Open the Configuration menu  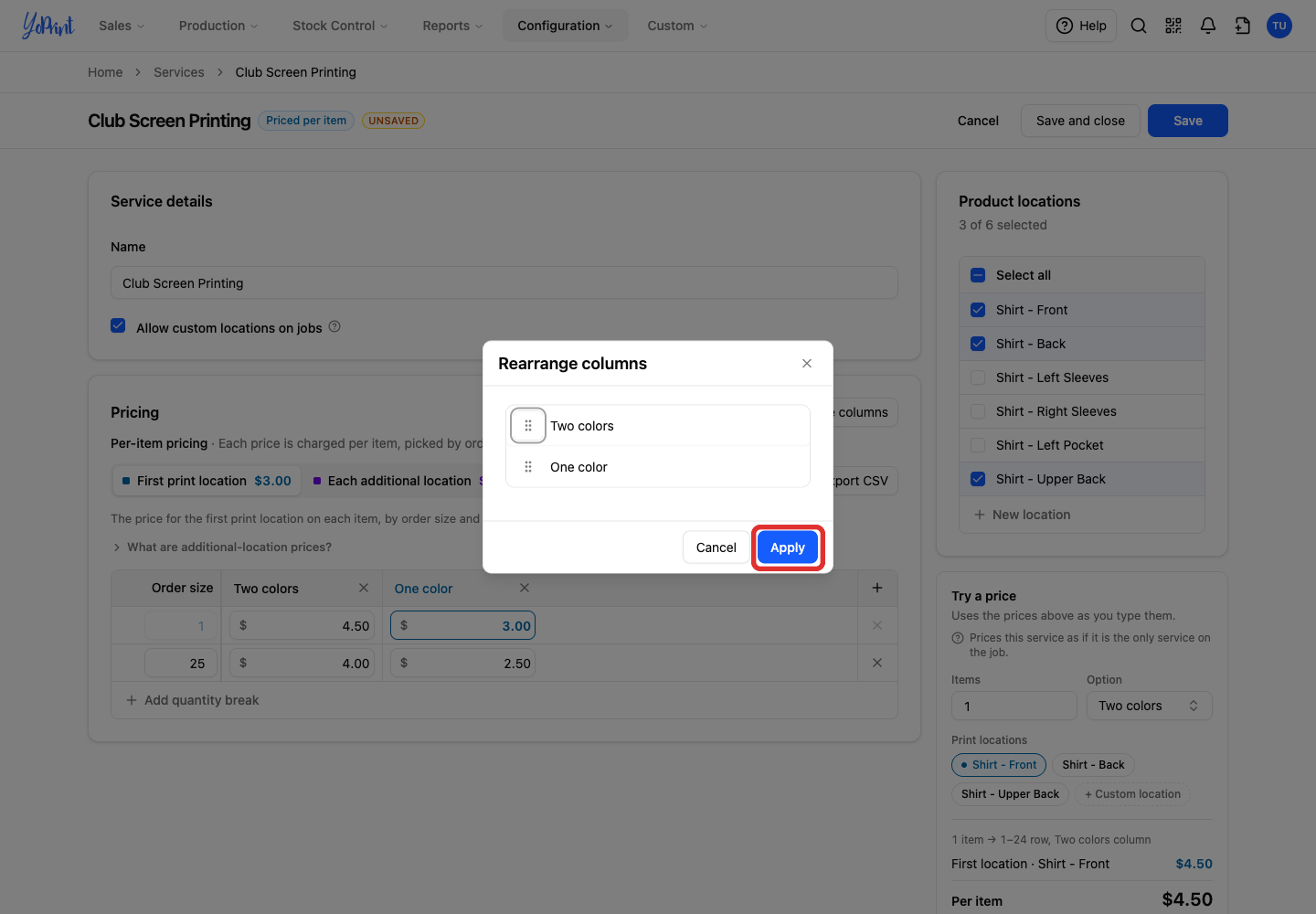565,26
